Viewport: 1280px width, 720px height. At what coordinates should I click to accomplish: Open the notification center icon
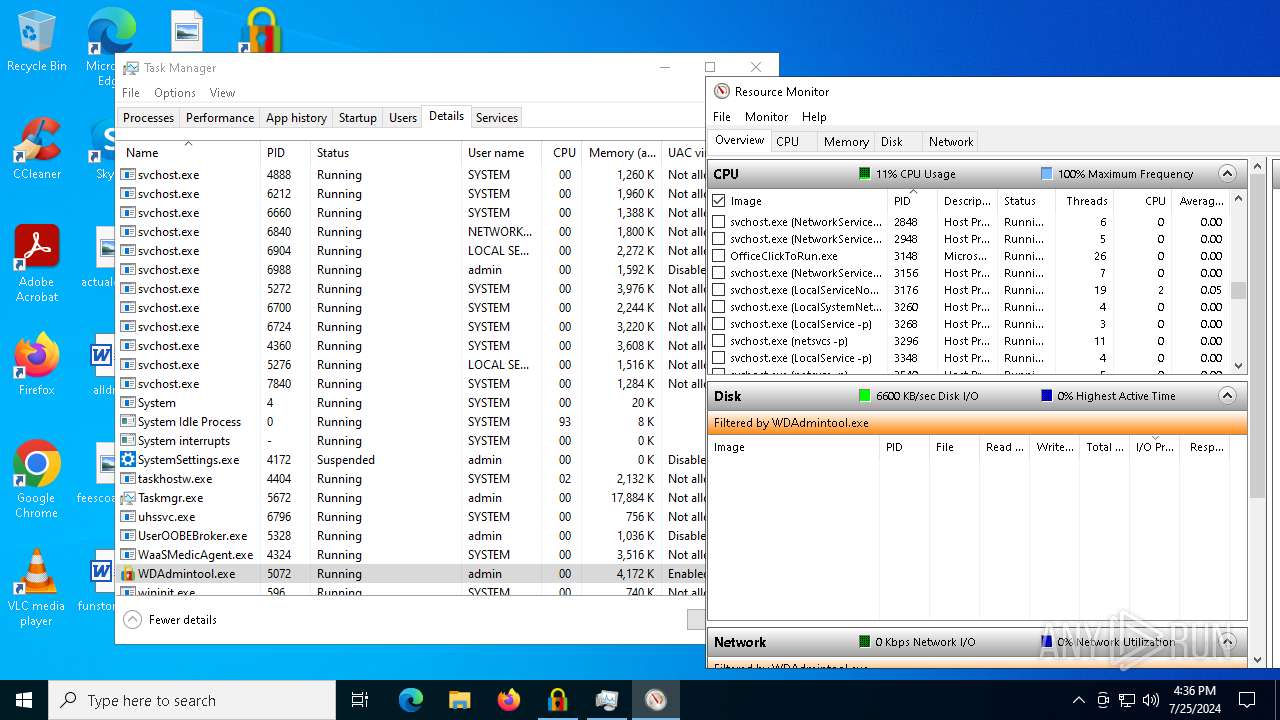point(1247,700)
